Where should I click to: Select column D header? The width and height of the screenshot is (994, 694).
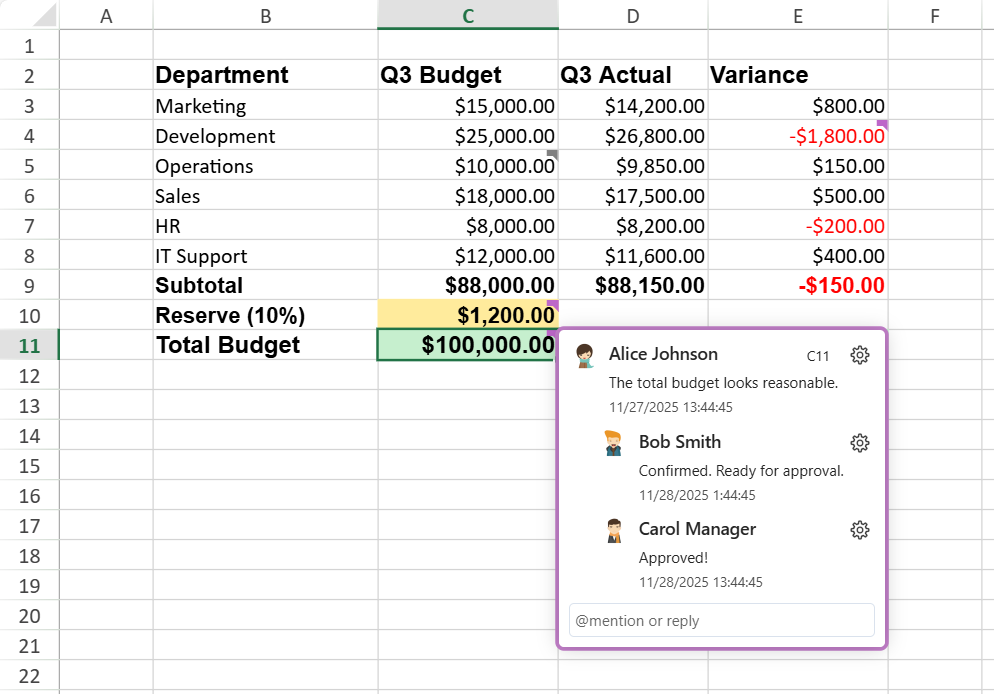pos(632,15)
